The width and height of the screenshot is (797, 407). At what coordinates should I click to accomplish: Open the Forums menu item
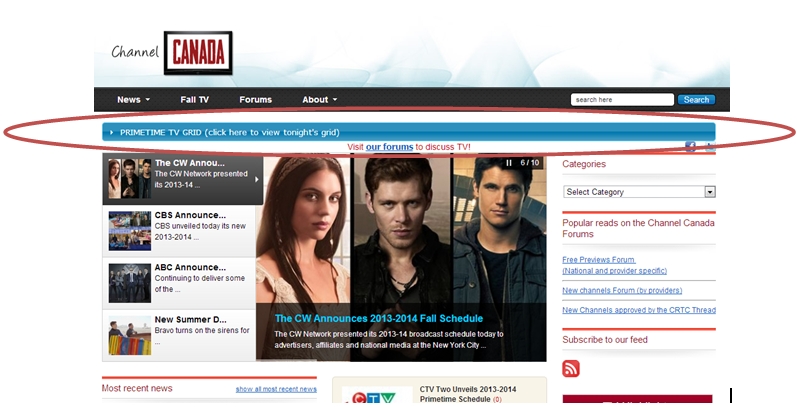point(255,100)
